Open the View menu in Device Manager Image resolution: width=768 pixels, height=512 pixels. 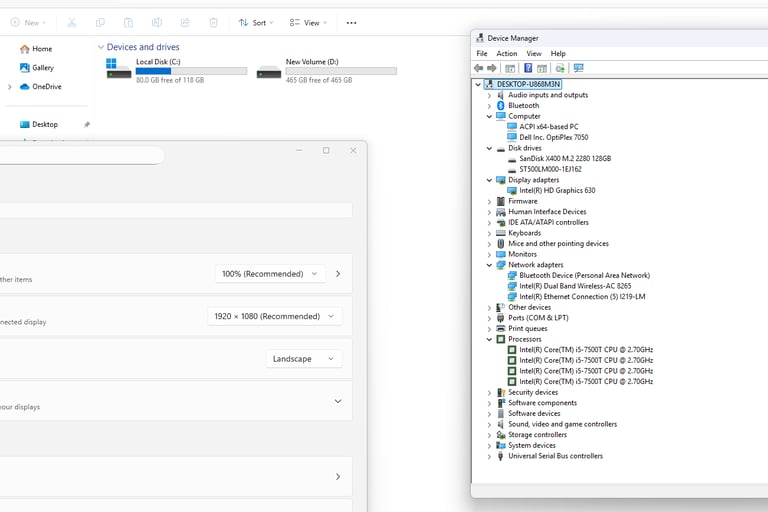[534, 53]
